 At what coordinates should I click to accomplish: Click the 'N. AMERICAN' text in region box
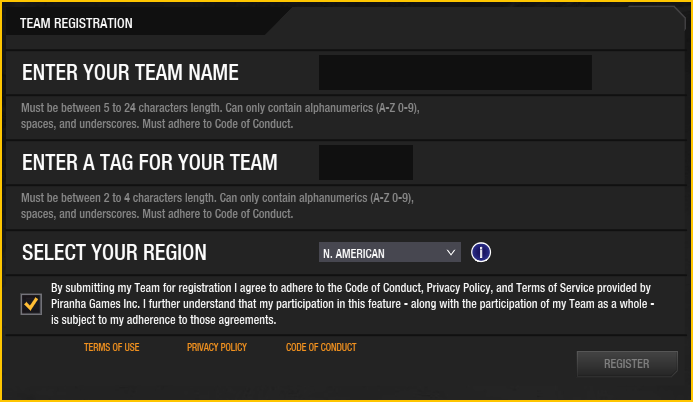353,253
